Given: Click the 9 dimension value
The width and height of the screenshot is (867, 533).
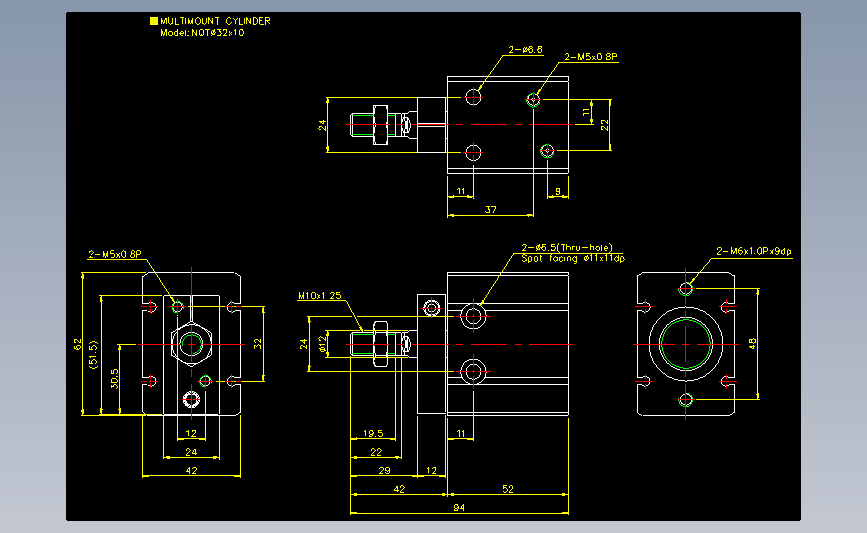Looking at the screenshot, I should point(558,191).
